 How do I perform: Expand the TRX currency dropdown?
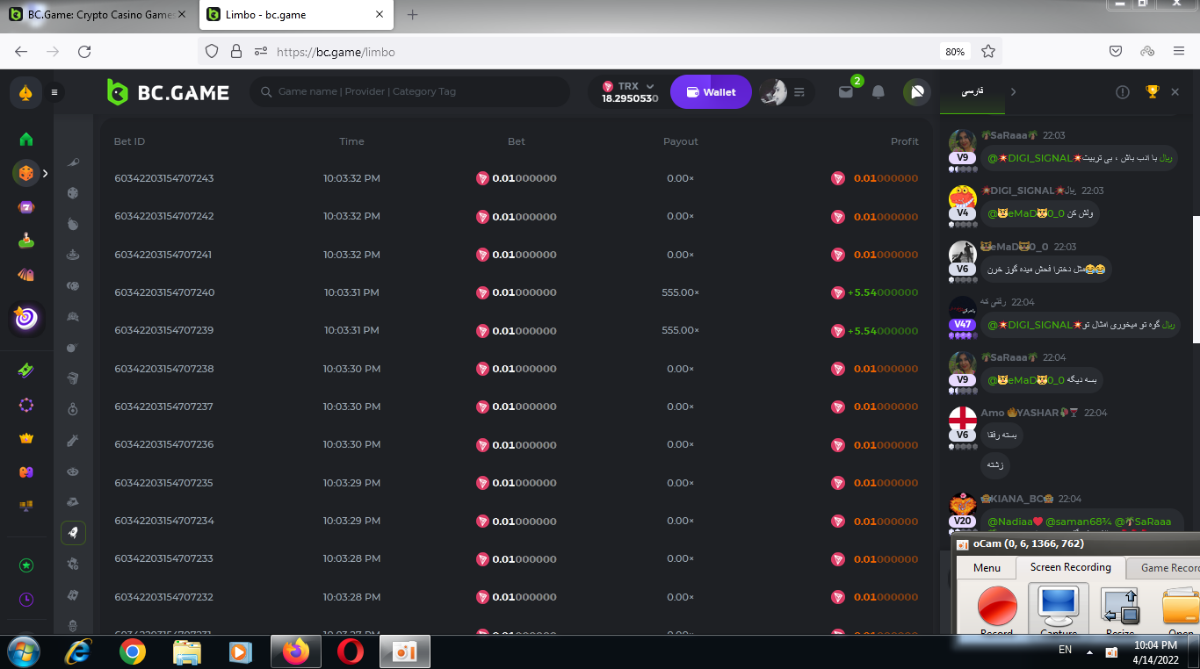pos(650,86)
